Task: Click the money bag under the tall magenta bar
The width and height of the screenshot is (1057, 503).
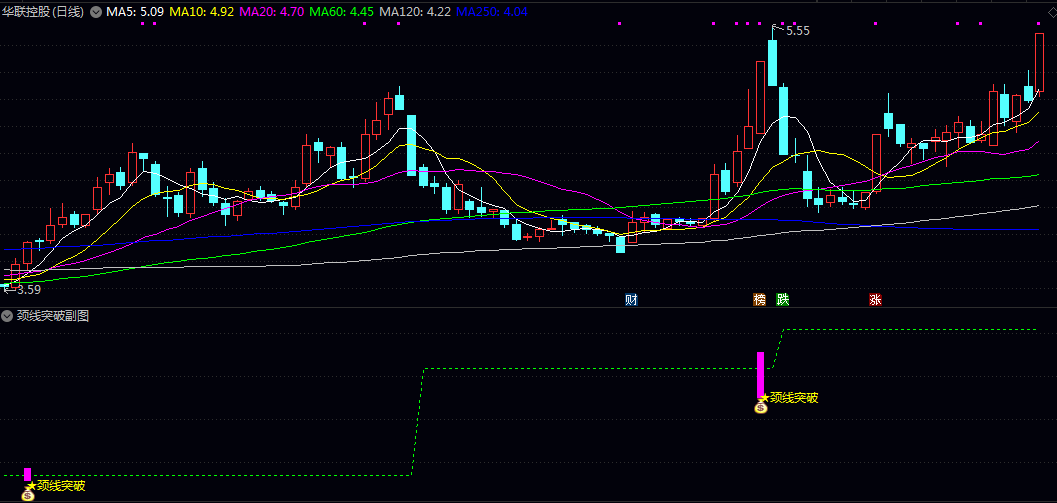Action: 760,407
